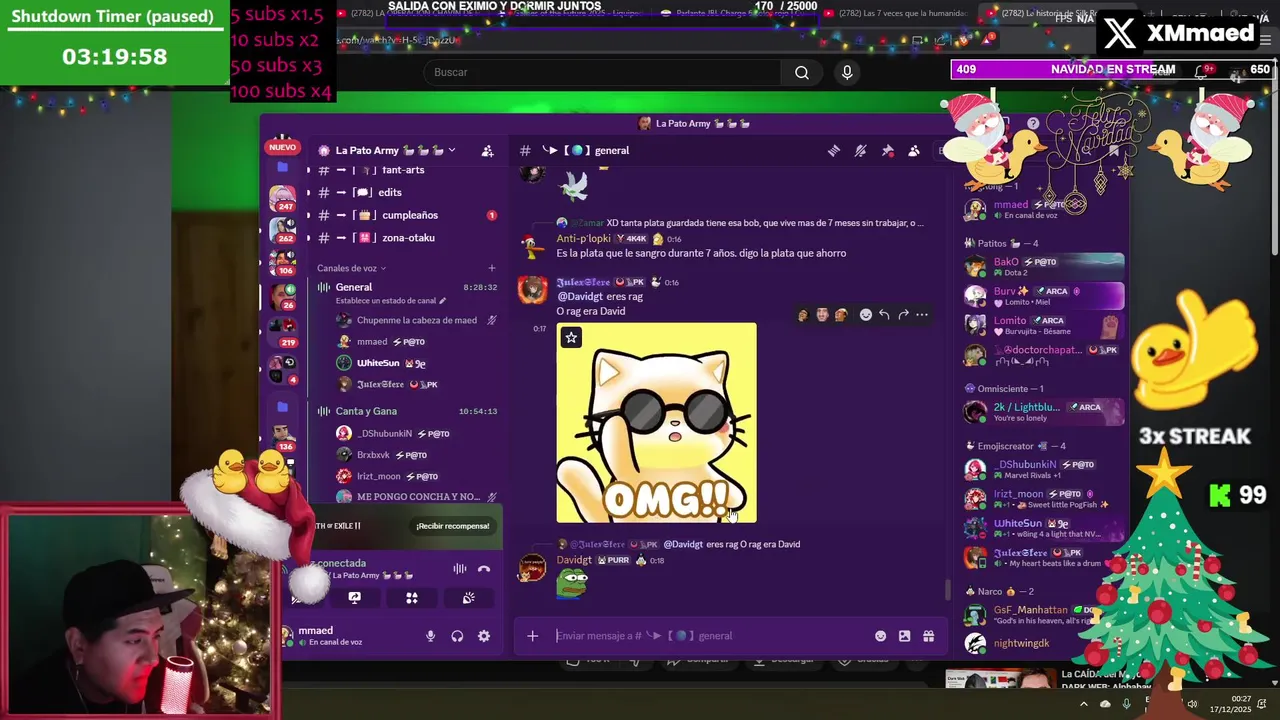Click reply arrow on hovered message
This screenshot has height=720, width=1280.
tap(884, 315)
